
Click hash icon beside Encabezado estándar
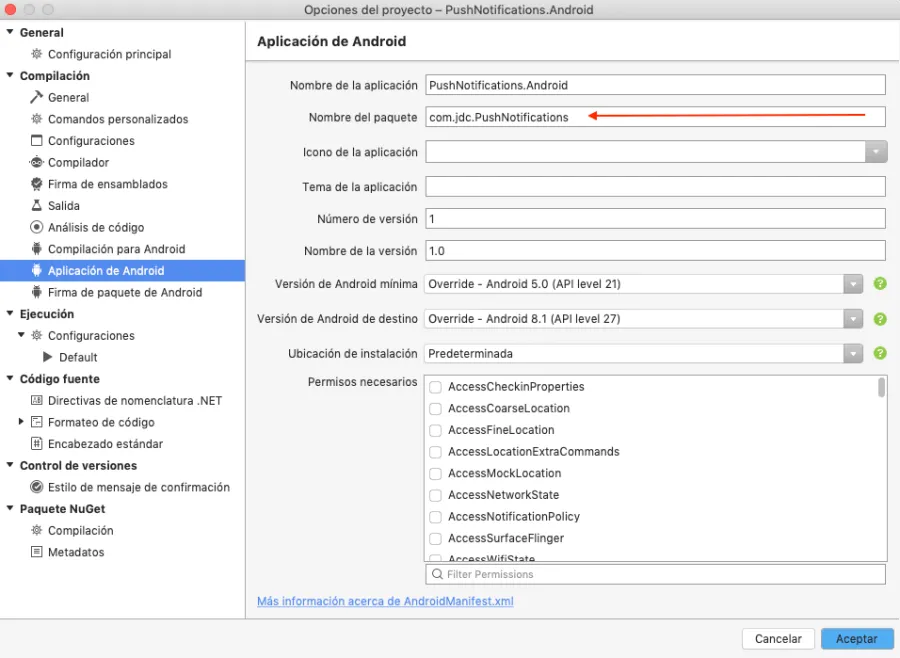[x=37, y=444]
